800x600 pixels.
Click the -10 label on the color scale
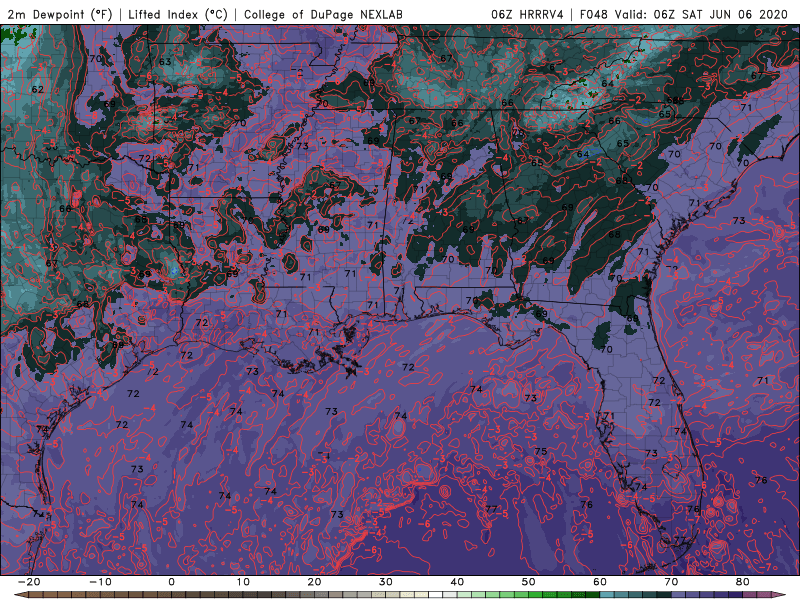pos(100,582)
